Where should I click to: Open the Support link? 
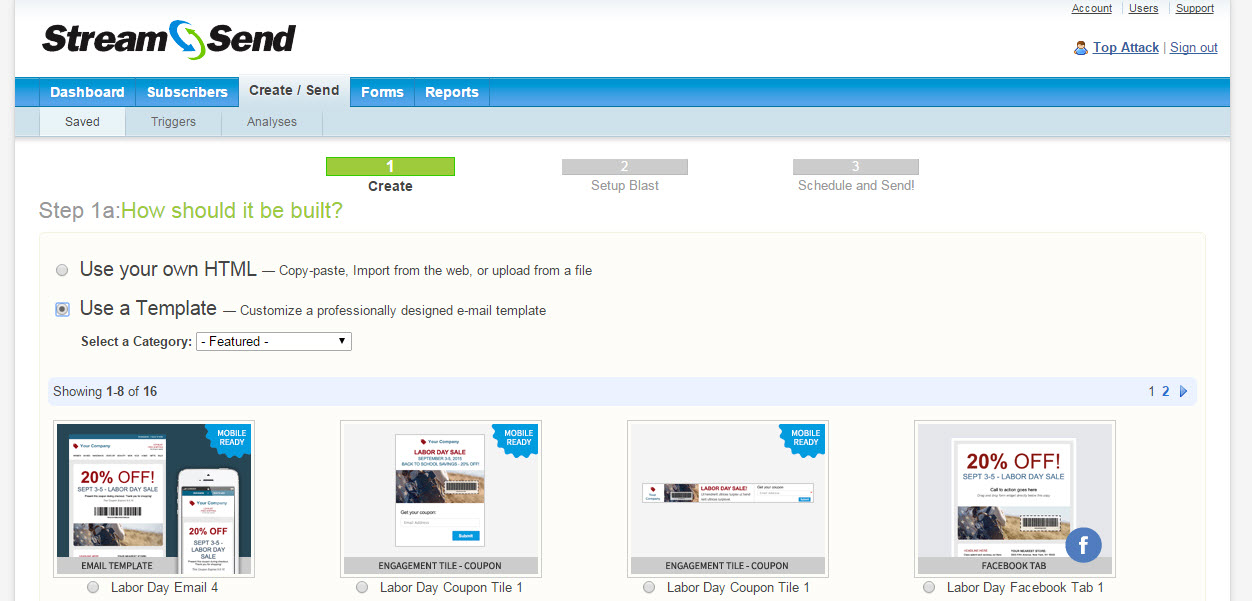tap(1195, 8)
